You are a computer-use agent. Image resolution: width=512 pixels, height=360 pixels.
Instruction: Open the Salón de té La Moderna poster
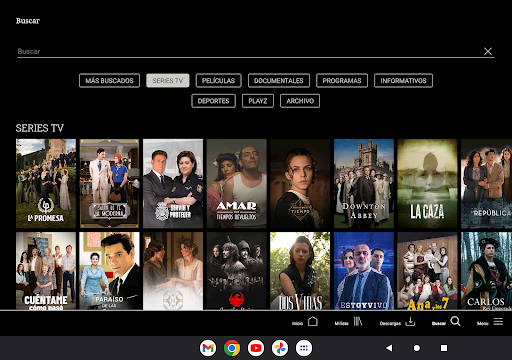pos(109,184)
